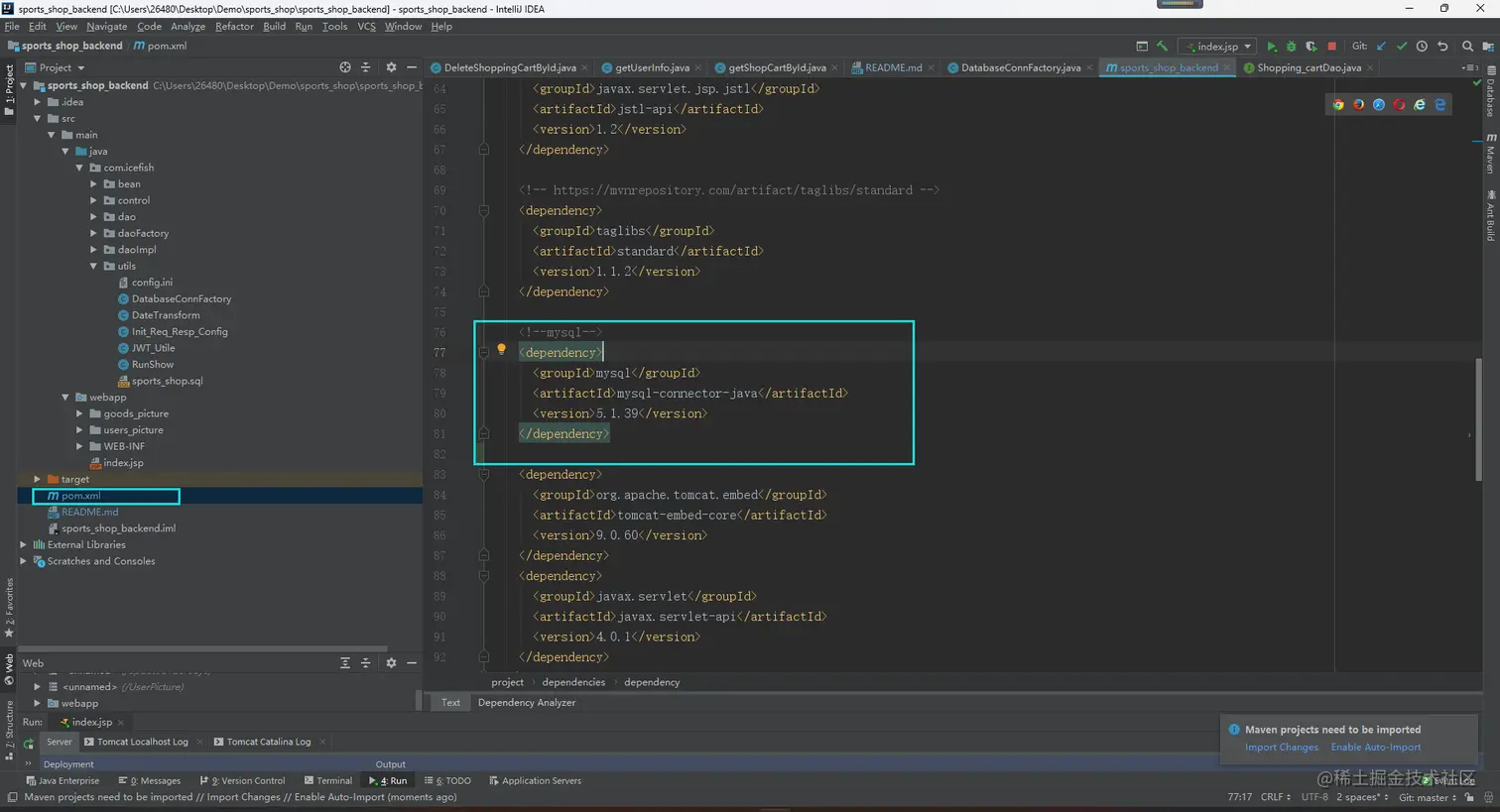Image resolution: width=1500 pixels, height=812 pixels.
Task: Locate current file in Project panel
Action: [x=345, y=67]
